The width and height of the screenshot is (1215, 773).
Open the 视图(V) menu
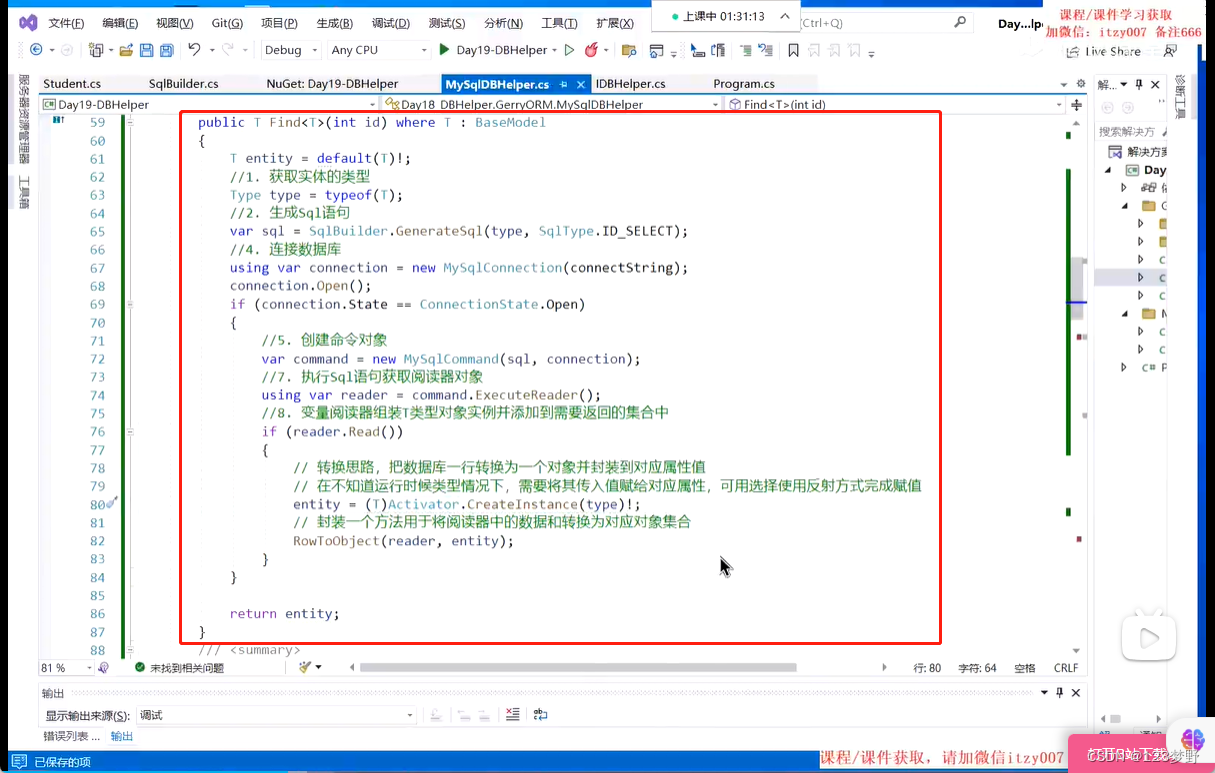click(x=175, y=23)
